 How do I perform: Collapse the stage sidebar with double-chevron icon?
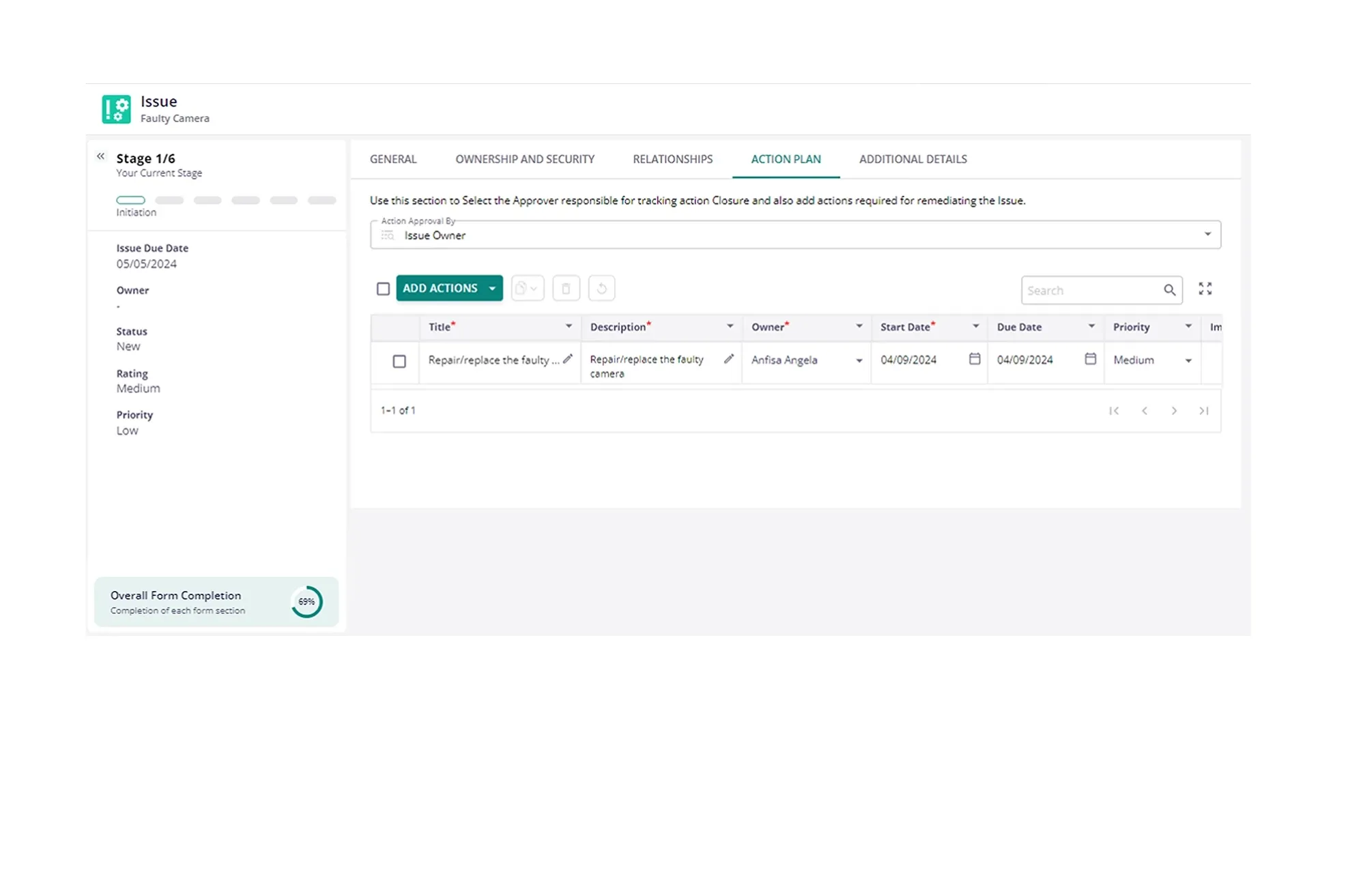click(100, 156)
